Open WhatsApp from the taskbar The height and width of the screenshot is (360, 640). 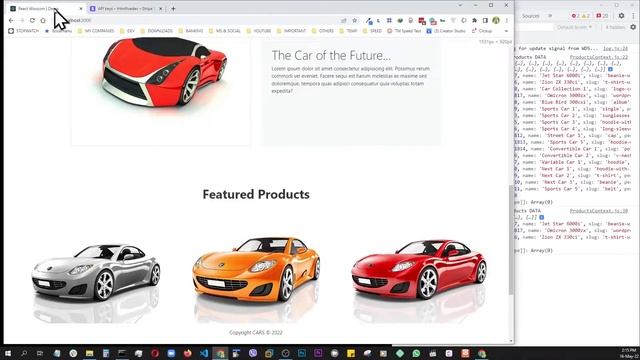point(416,353)
